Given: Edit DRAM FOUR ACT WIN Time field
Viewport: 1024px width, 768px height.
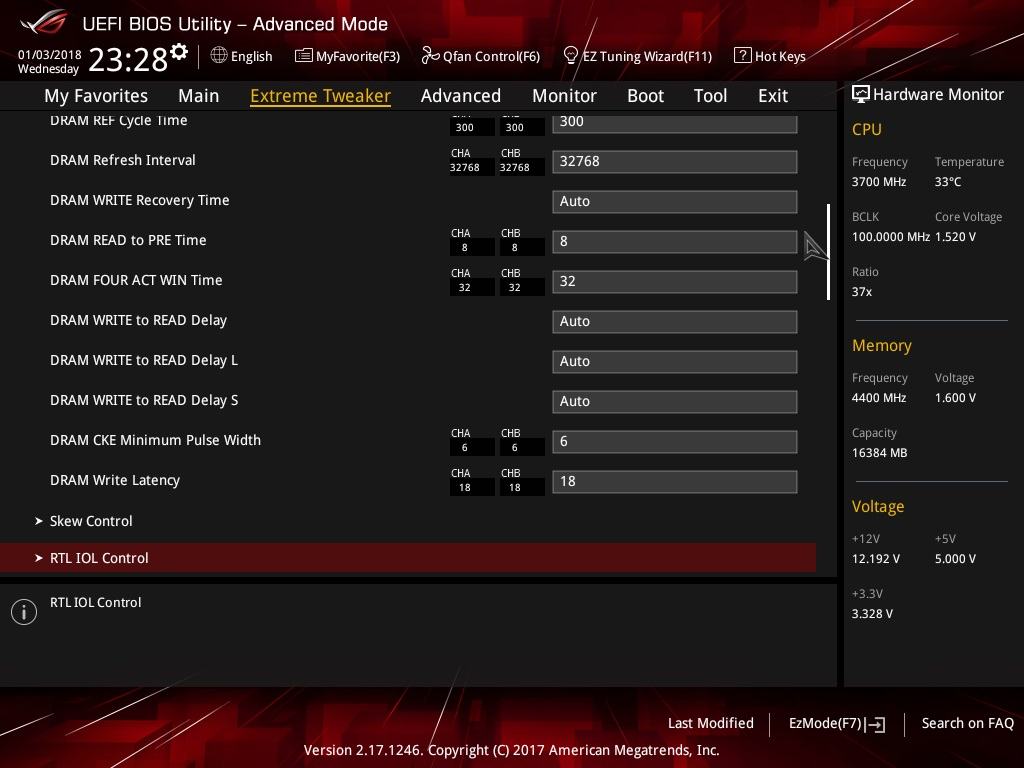Looking at the screenshot, I should point(675,281).
